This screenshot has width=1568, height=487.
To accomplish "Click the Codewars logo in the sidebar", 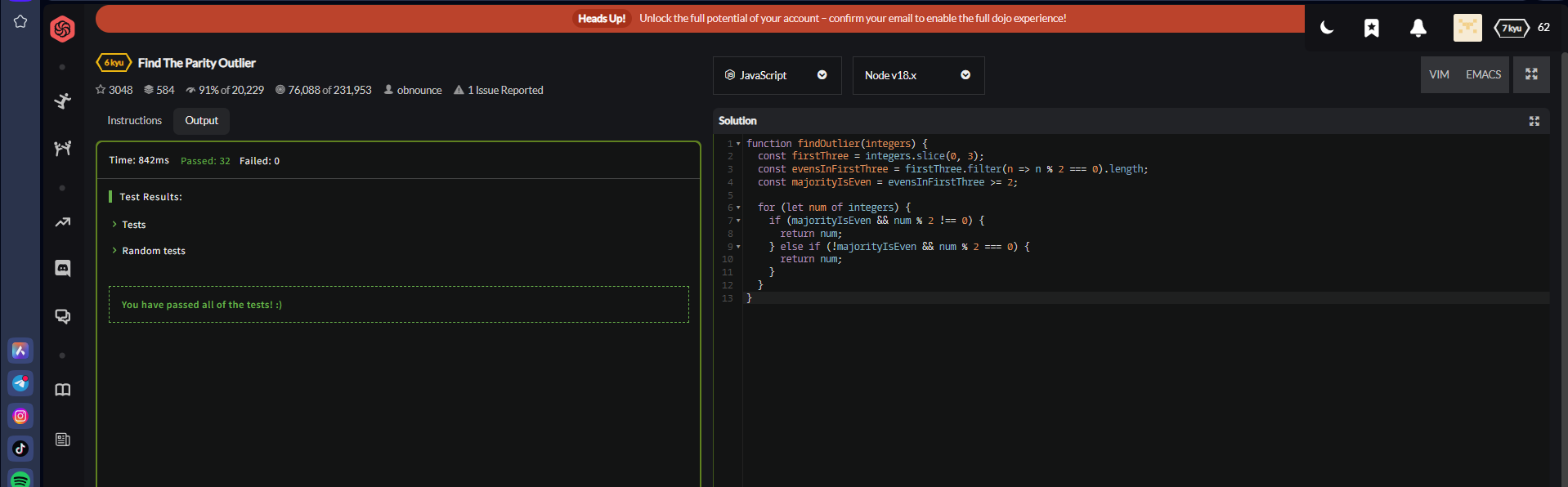I will pyautogui.click(x=62, y=29).
